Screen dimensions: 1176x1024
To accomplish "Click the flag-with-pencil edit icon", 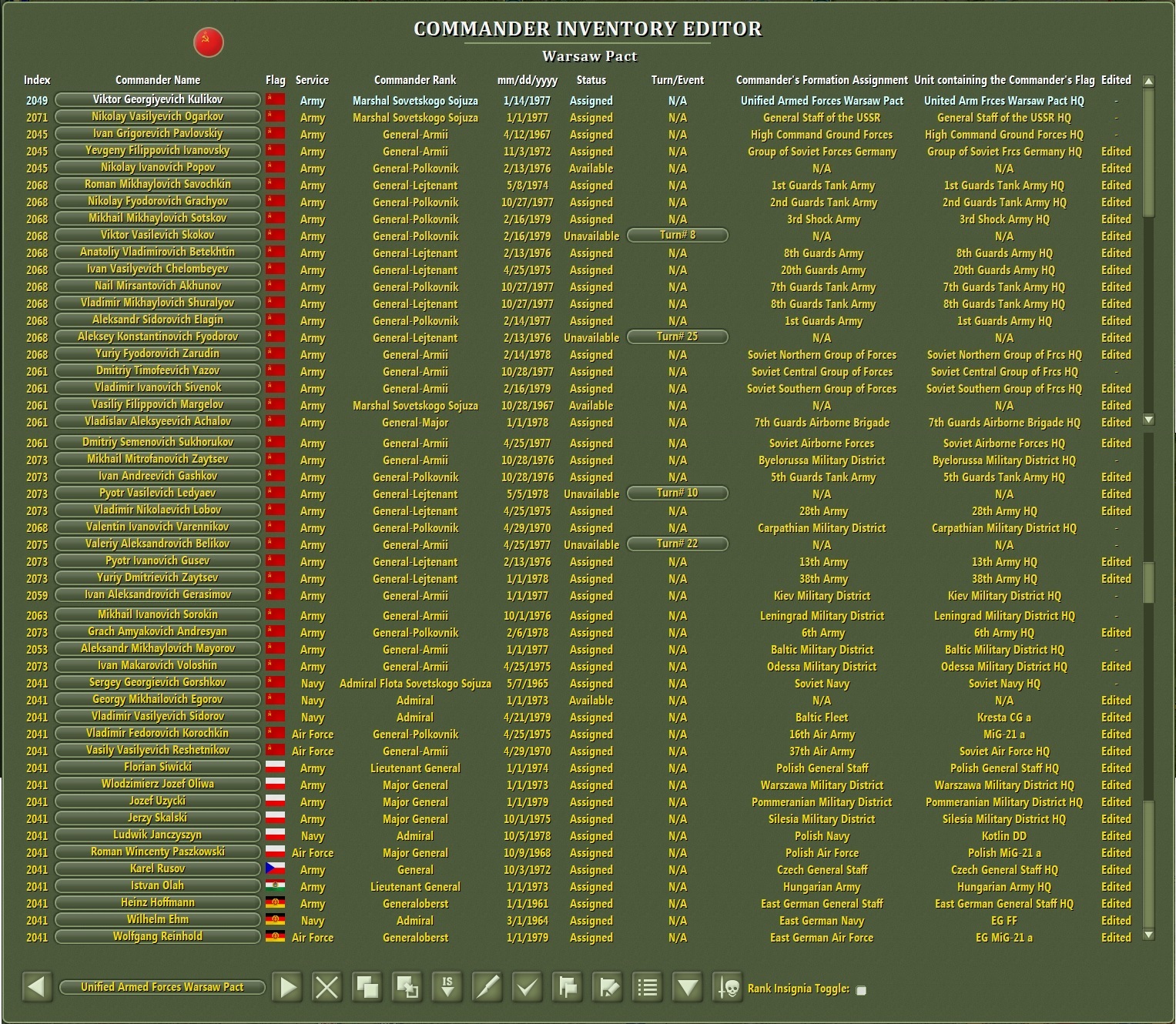I will [x=608, y=987].
